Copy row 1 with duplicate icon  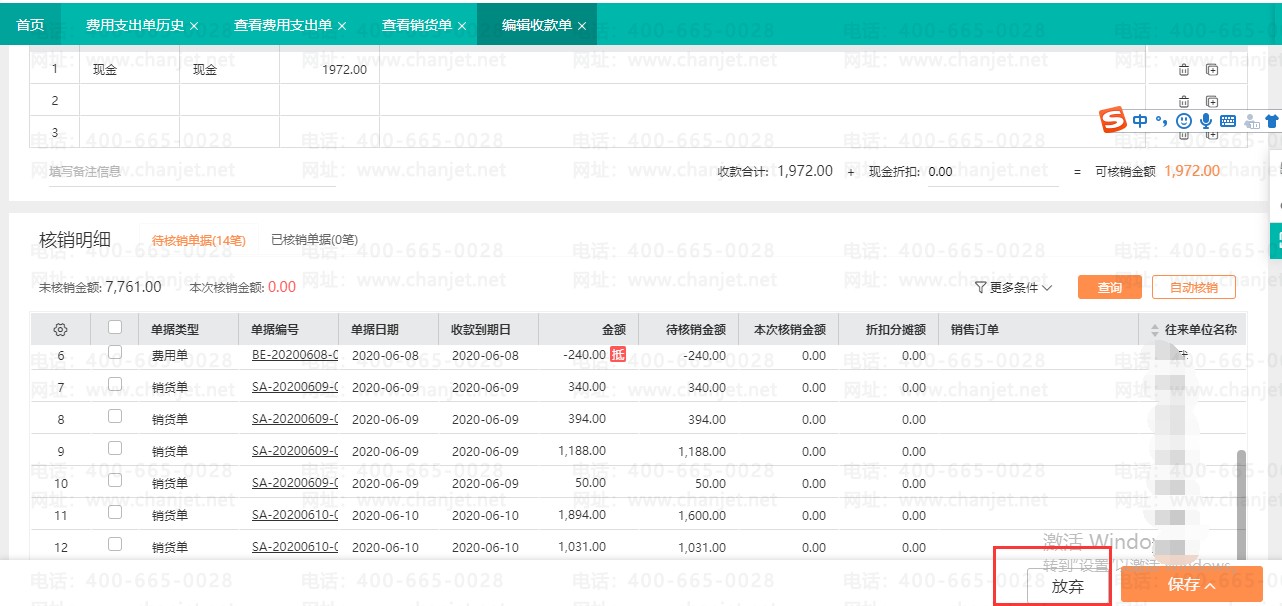pyautogui.click(x=1211, y=70)
